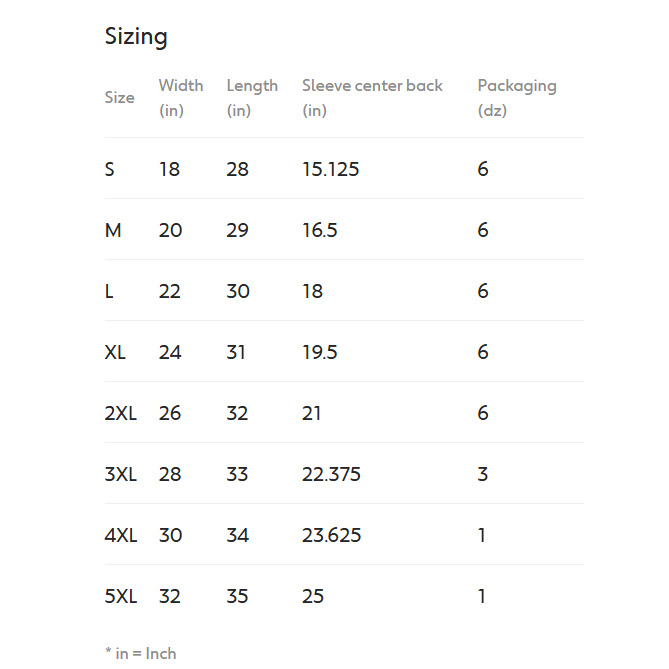Click the Sleeve center back column header

click(x=372, y=98)
